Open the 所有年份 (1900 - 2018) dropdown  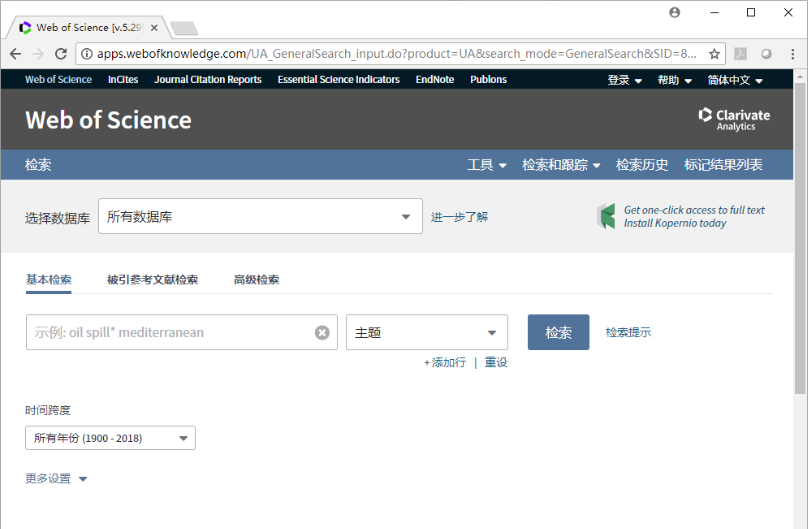click(110, 438)
